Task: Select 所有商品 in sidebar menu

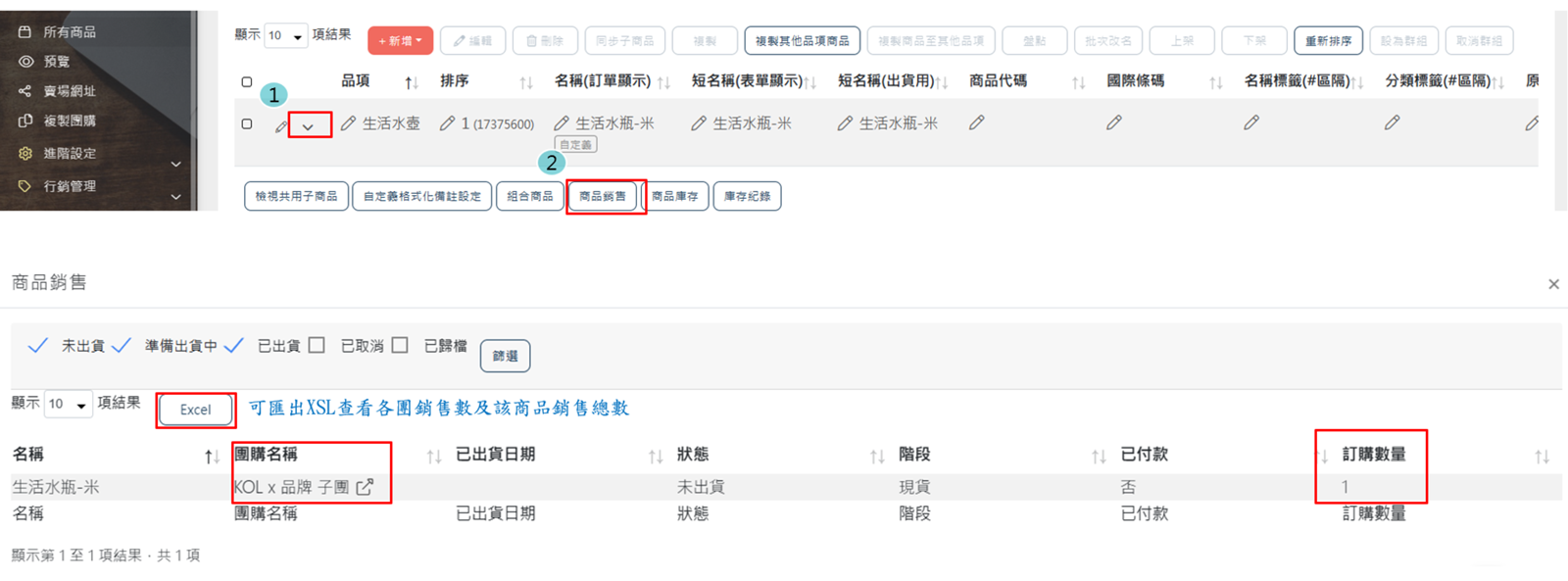Action: point(70,32)
